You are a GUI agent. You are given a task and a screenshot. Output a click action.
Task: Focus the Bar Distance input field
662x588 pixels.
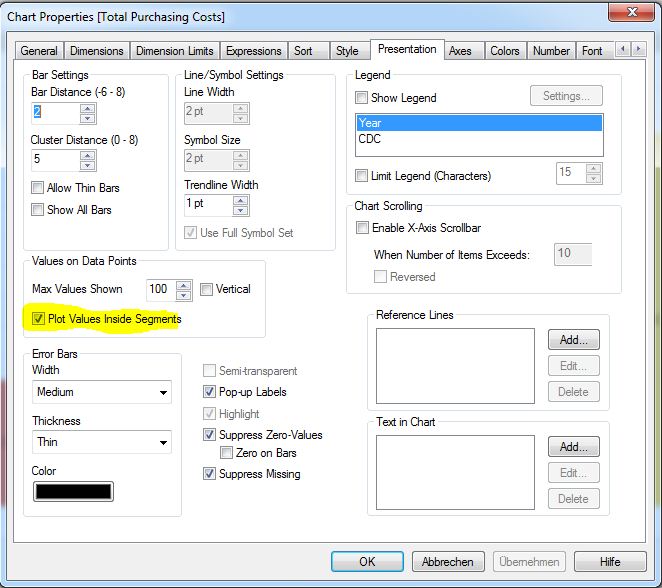coord(56,113)
